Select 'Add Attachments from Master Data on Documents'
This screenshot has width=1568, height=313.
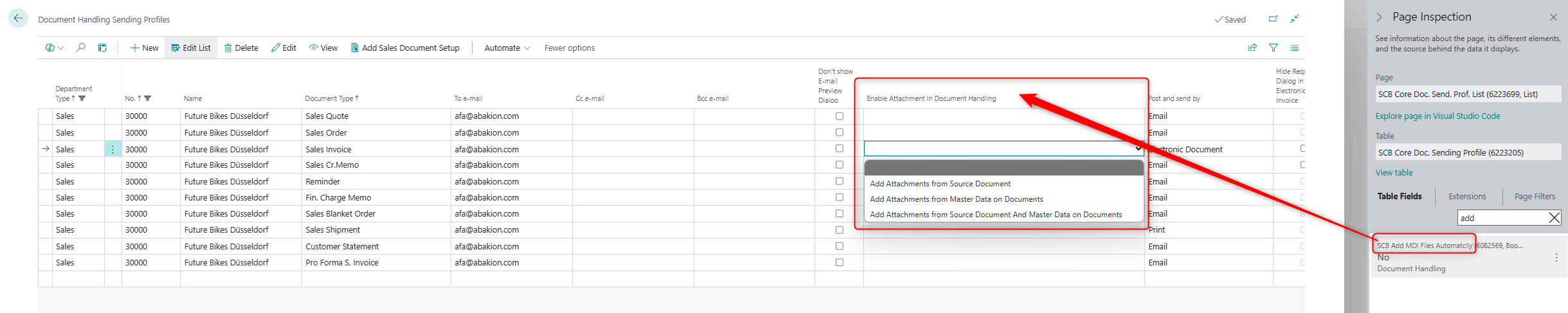click(956, 199)
